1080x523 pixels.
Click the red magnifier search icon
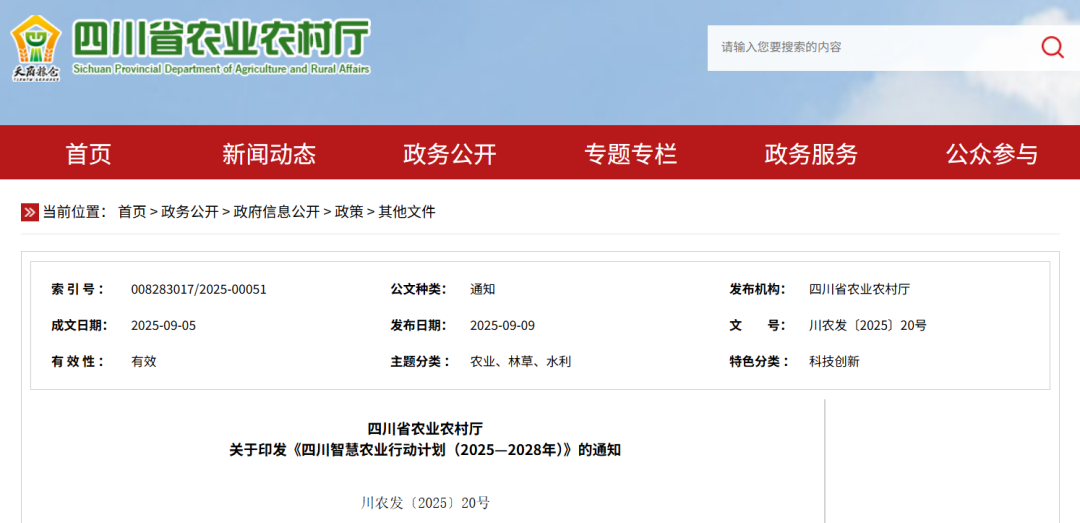click(1052, 47)
